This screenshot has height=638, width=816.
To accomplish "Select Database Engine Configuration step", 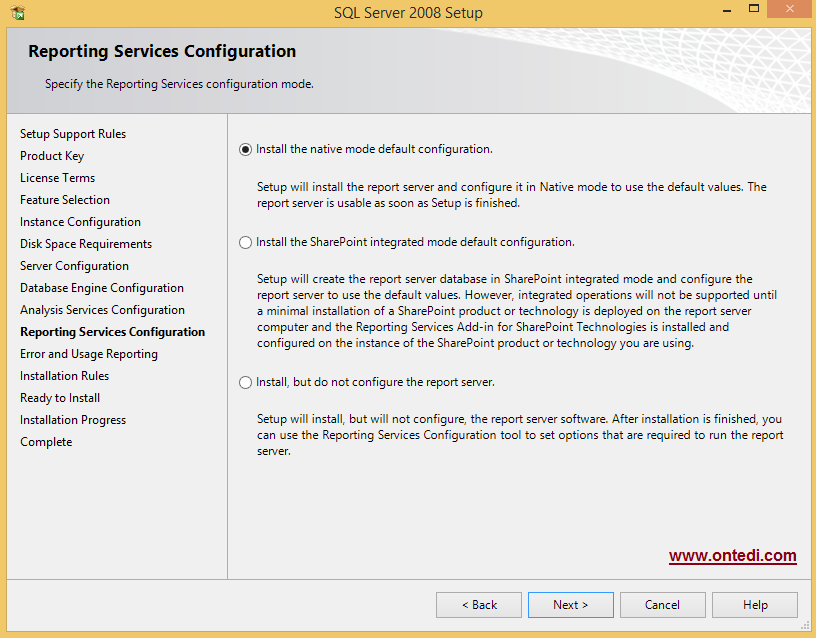I will coord(102,288).
